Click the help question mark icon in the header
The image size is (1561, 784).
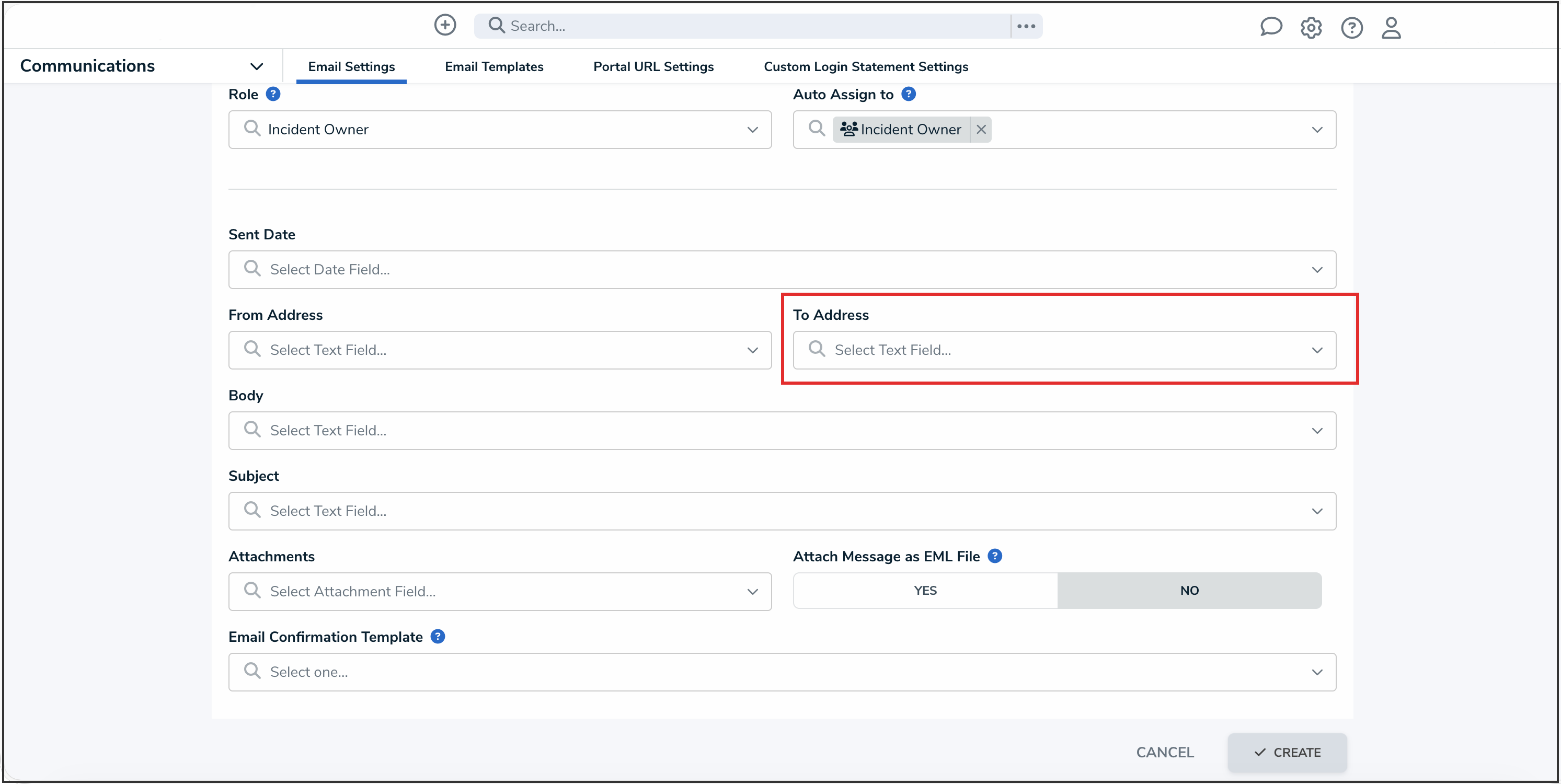1351,27
